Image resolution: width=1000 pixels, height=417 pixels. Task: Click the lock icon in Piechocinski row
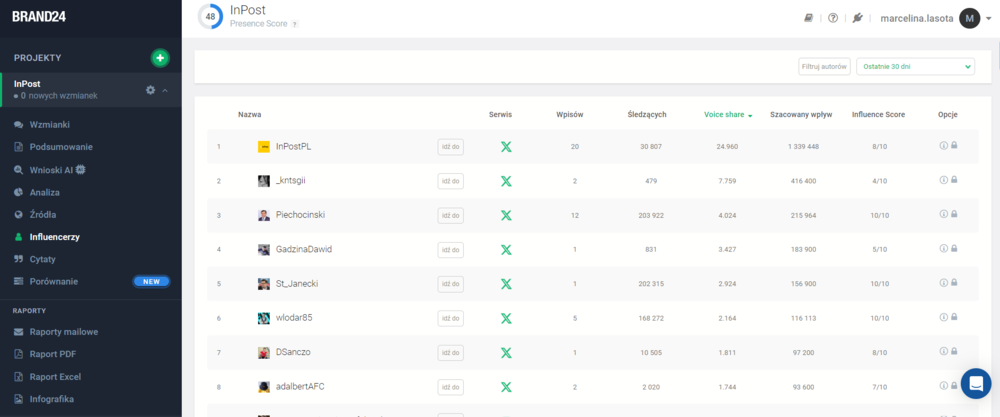(x=954, y=214)
